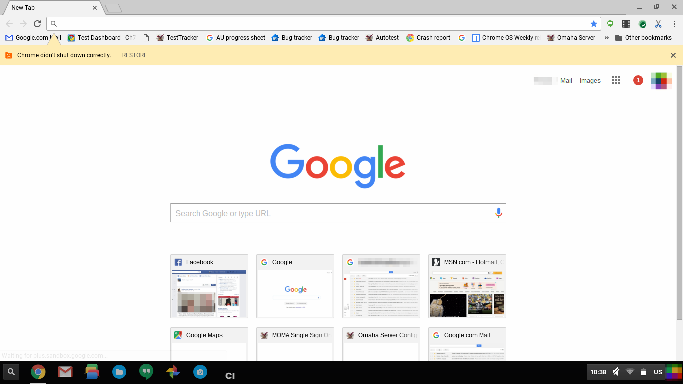Screen dimensions: 683x384
Task: Open the Chrome three-dot menu
Action: click(x=674, y=24)
